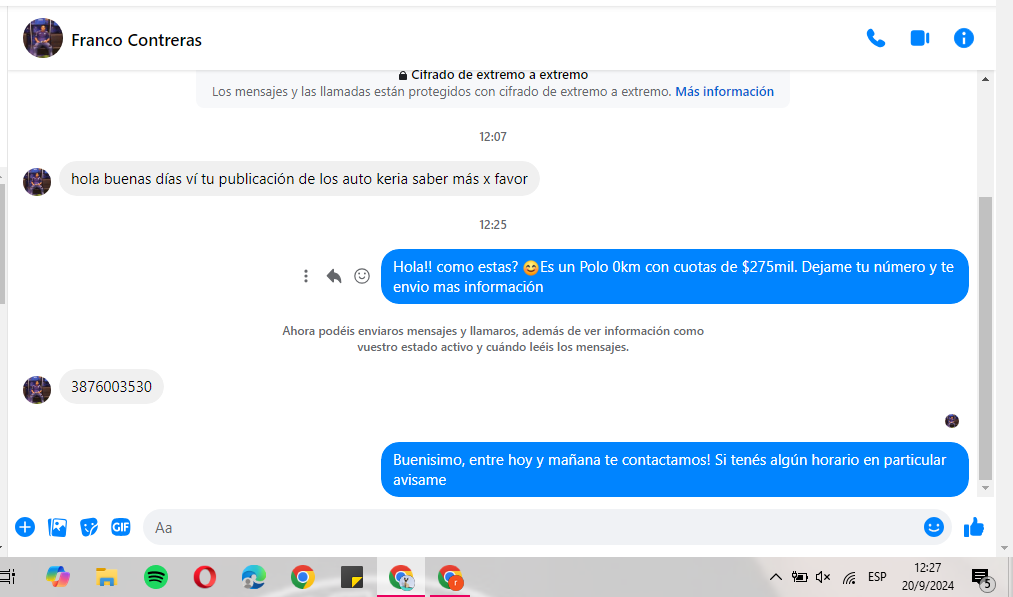This screenshot has height=597, width=1013.
Task: Focus the Aa message input field
Action: click(533, 527)
